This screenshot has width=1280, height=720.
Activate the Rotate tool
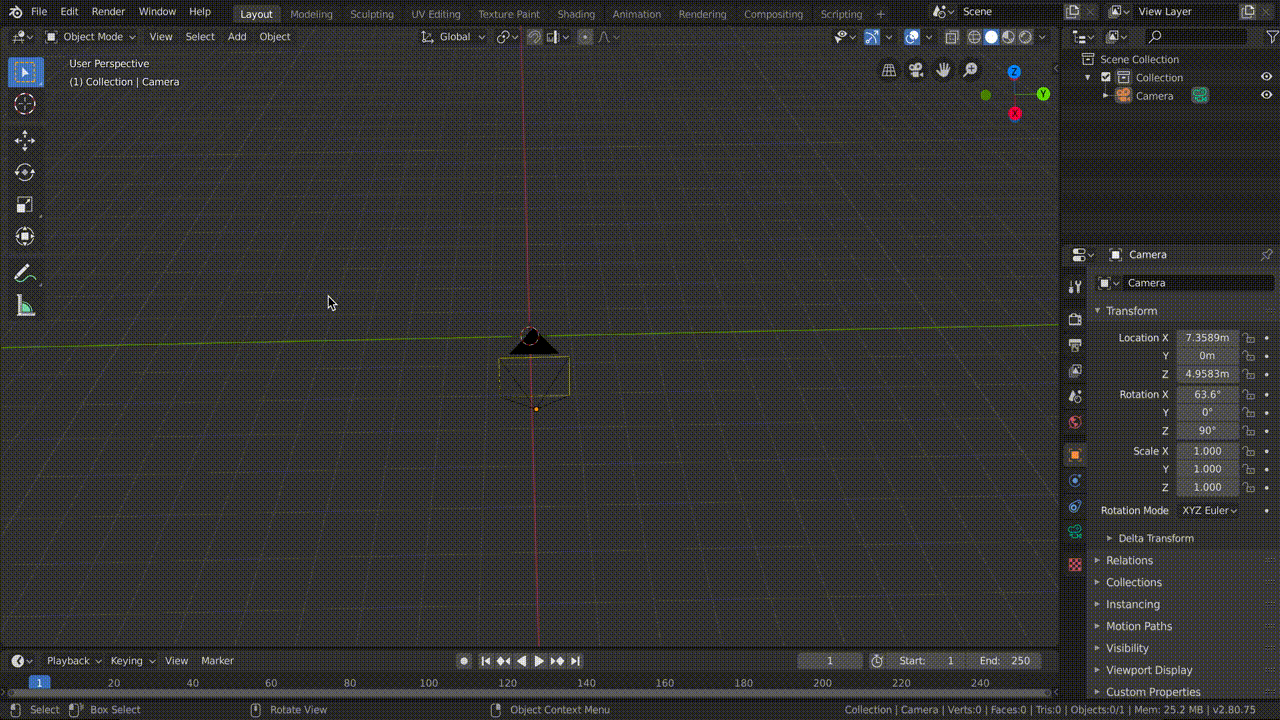tap(25, 173)
